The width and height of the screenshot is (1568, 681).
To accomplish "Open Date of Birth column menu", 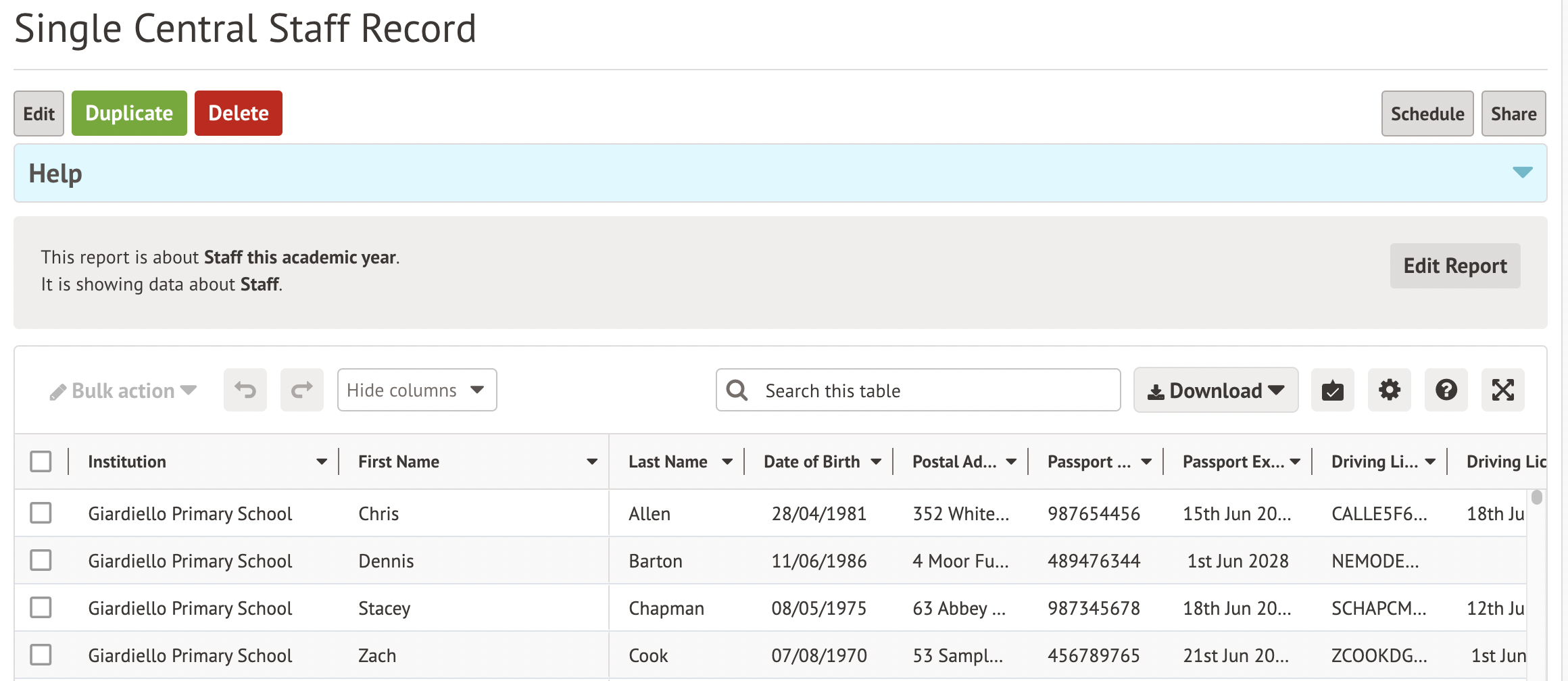I will [876, 461].
